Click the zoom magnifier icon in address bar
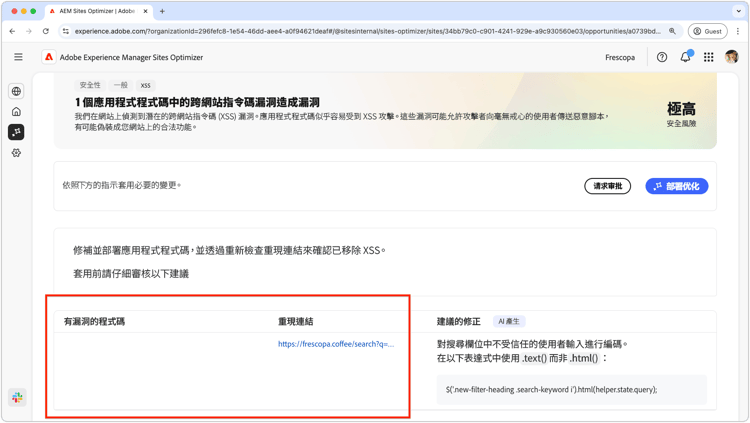The image size is (750, 423). [672, 31]
